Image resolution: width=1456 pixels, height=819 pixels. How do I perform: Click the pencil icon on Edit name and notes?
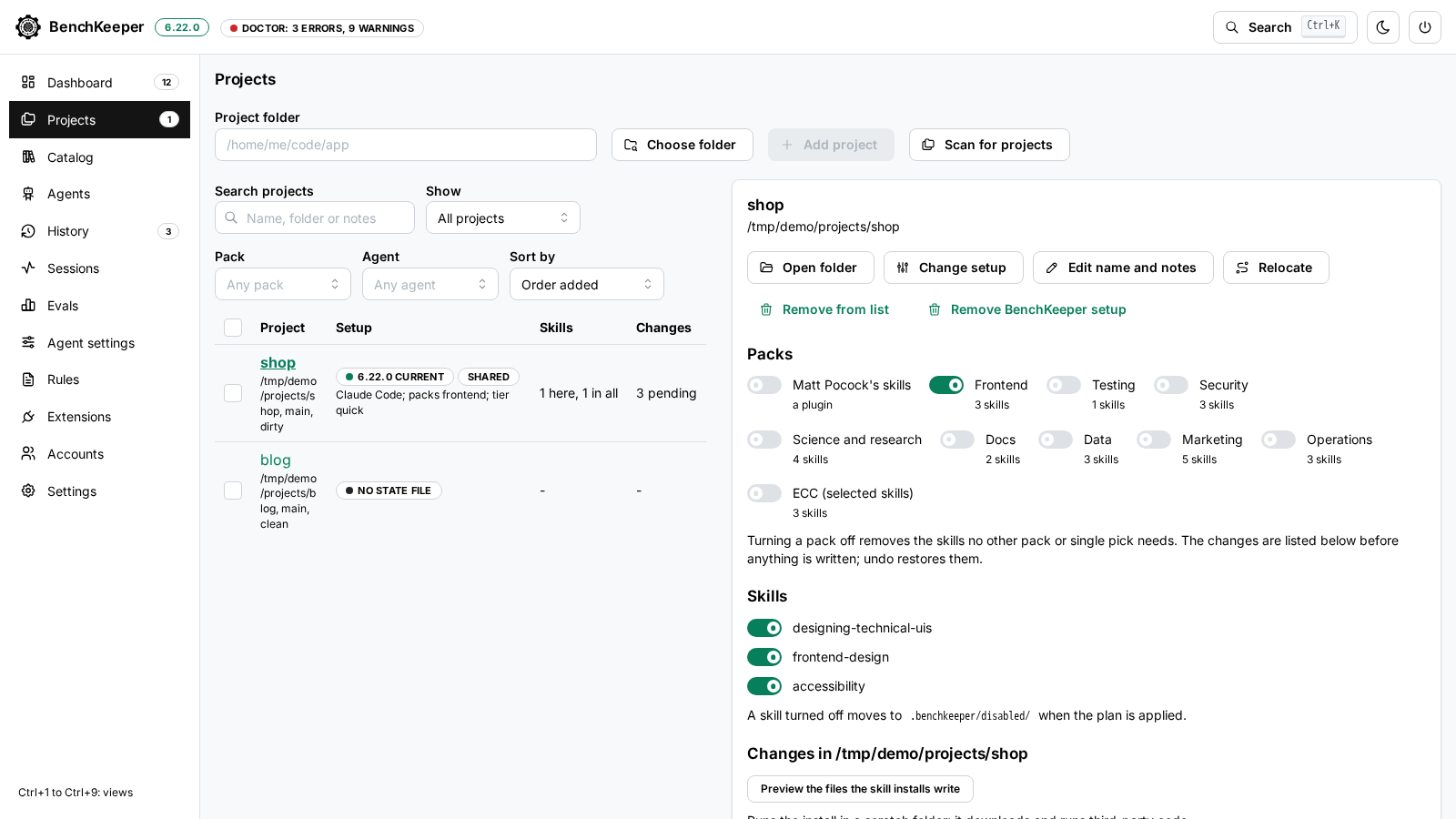[x=1052, y=268]
